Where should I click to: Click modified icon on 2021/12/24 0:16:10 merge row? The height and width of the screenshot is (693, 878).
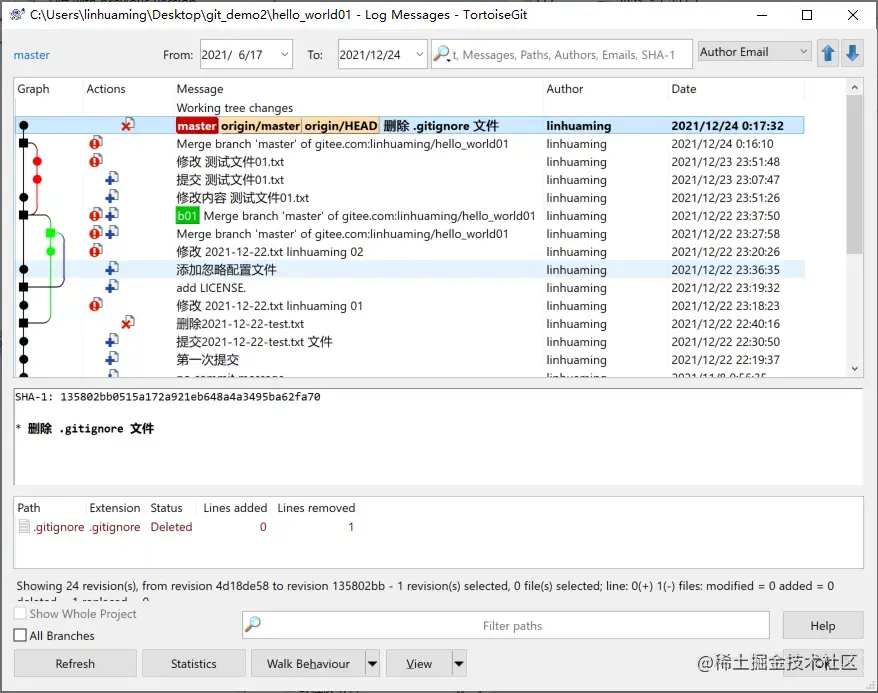point(96,143)
